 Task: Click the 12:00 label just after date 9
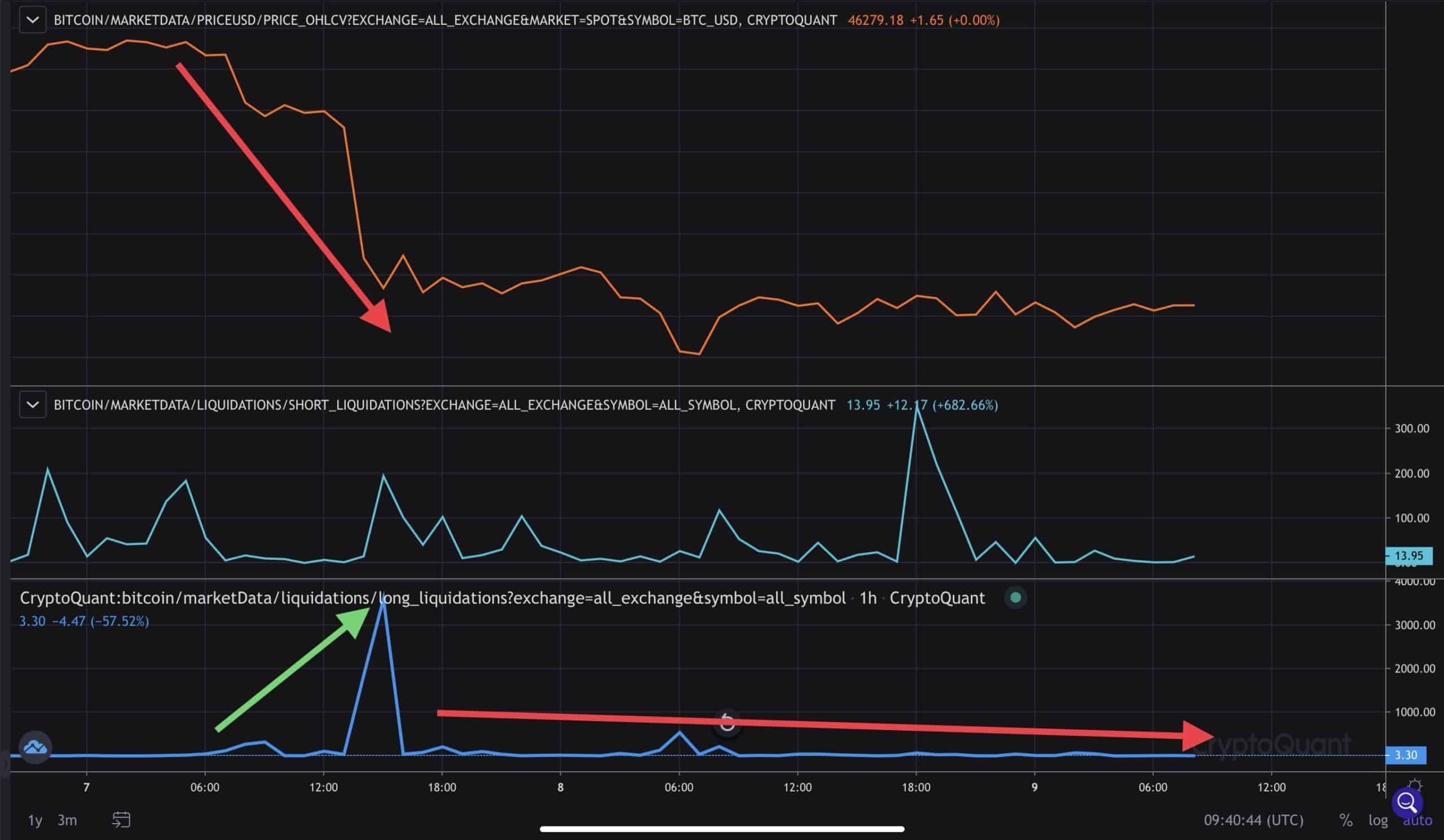pyautogui.click(x=1271, y=788)
